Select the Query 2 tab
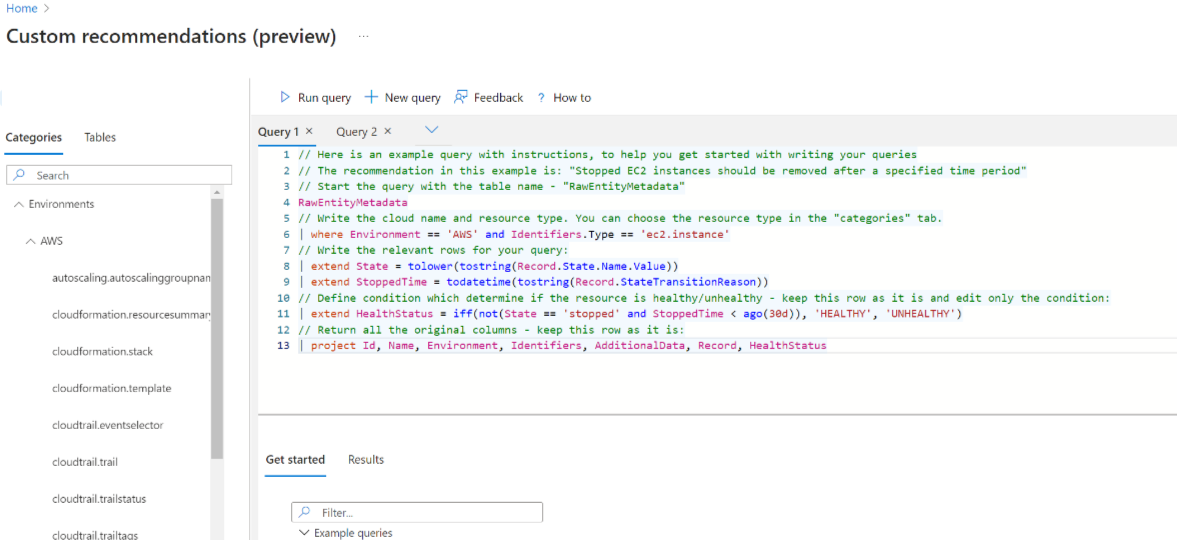The image size is (1177, 540). point(356,131)
